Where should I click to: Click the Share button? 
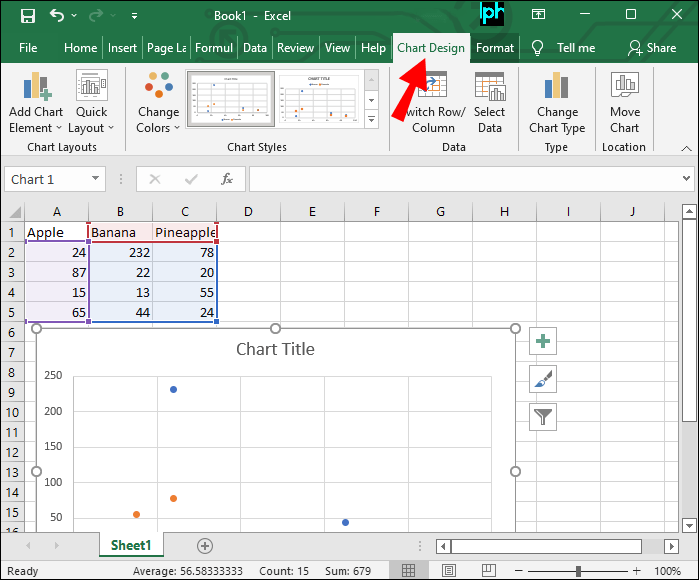651,48
